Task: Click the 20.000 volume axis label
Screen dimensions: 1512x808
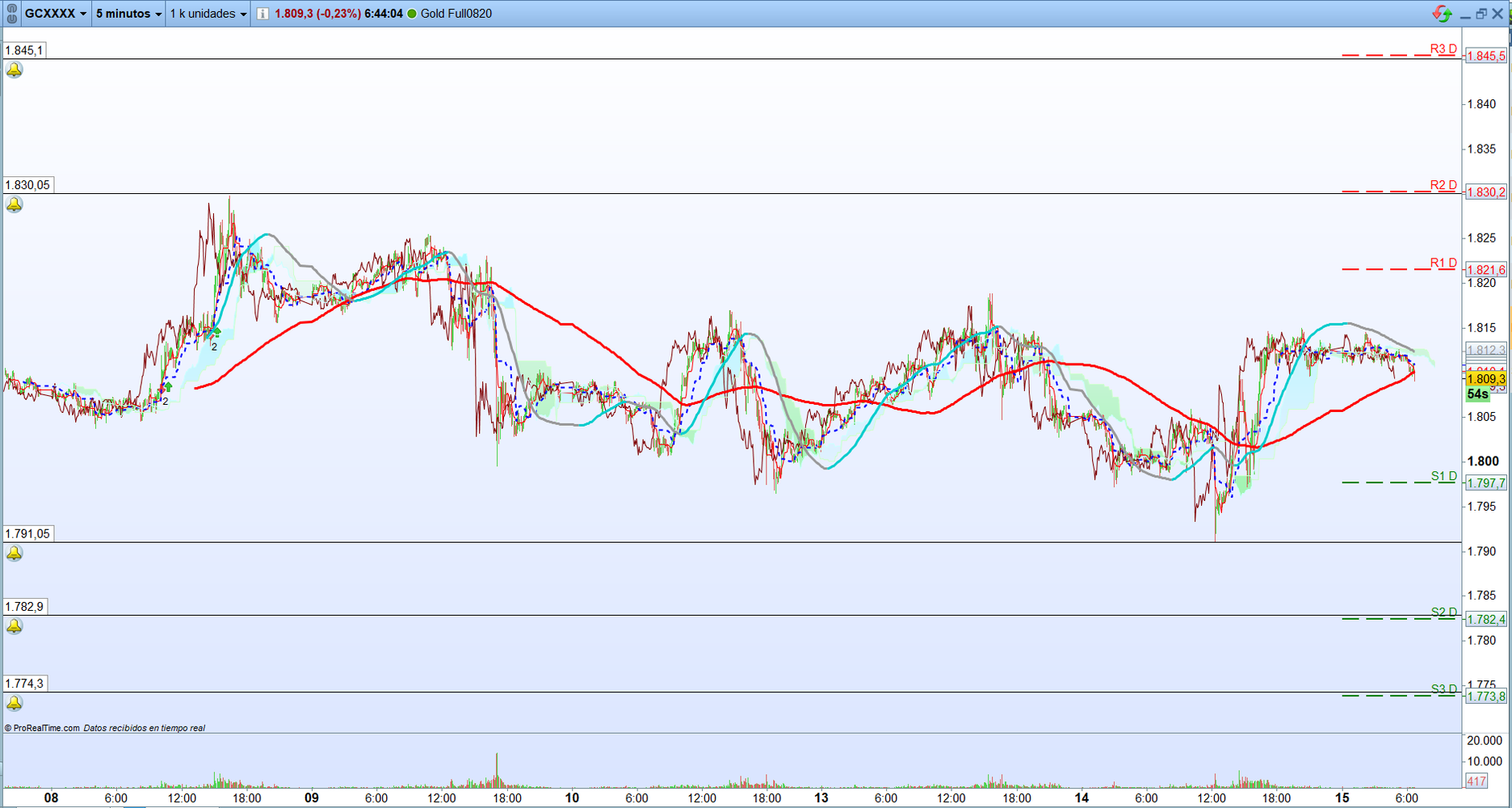Action: tap(1485, 741)
